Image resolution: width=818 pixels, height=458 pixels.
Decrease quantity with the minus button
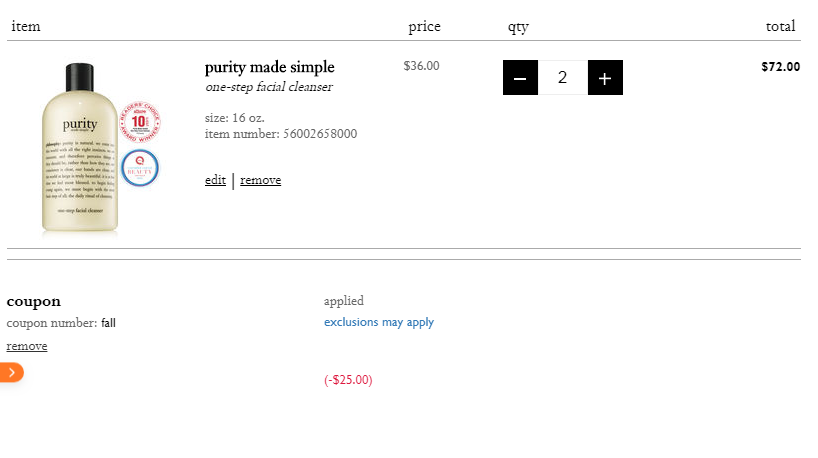(x=520, y=78)
